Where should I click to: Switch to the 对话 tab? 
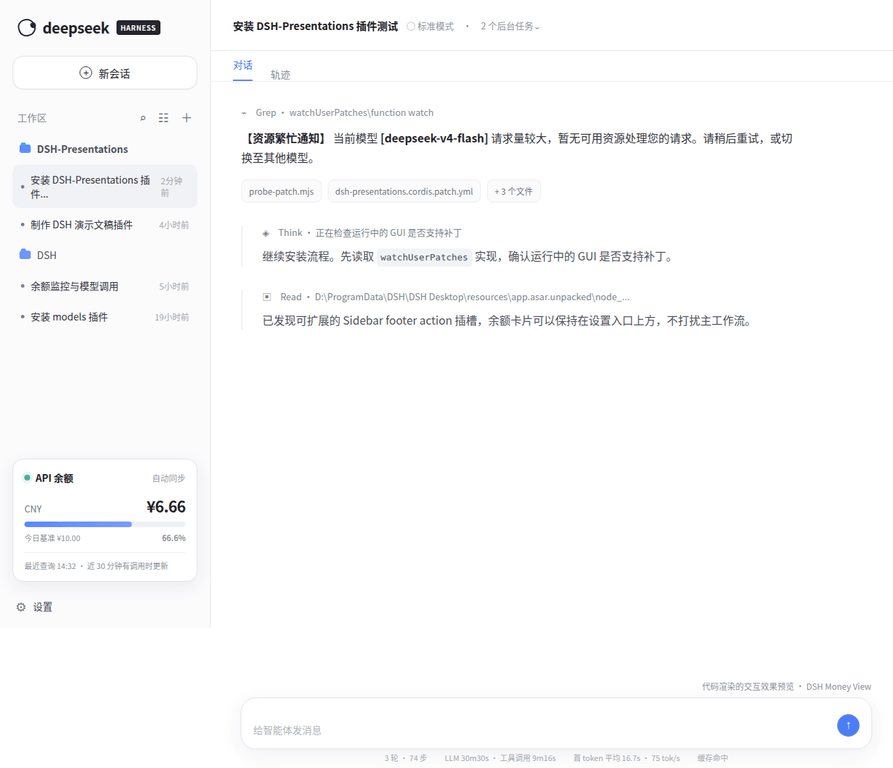243,65
